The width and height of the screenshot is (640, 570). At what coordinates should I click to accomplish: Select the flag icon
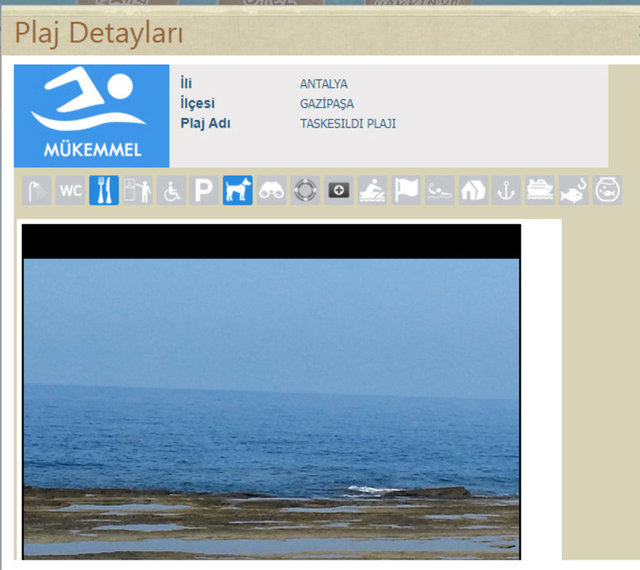pos(406,190)
